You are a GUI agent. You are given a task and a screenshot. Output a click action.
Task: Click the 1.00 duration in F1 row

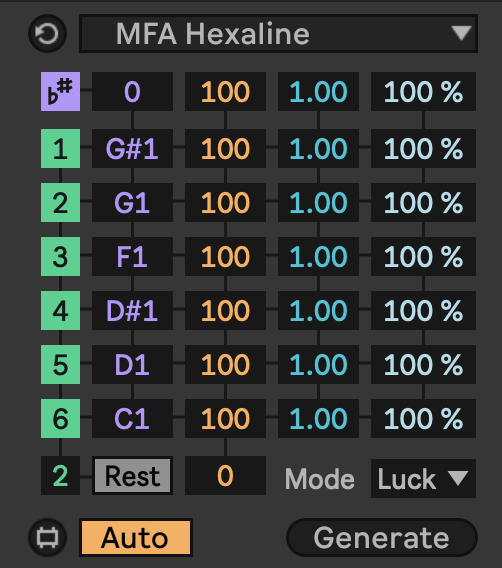(318, 256)
